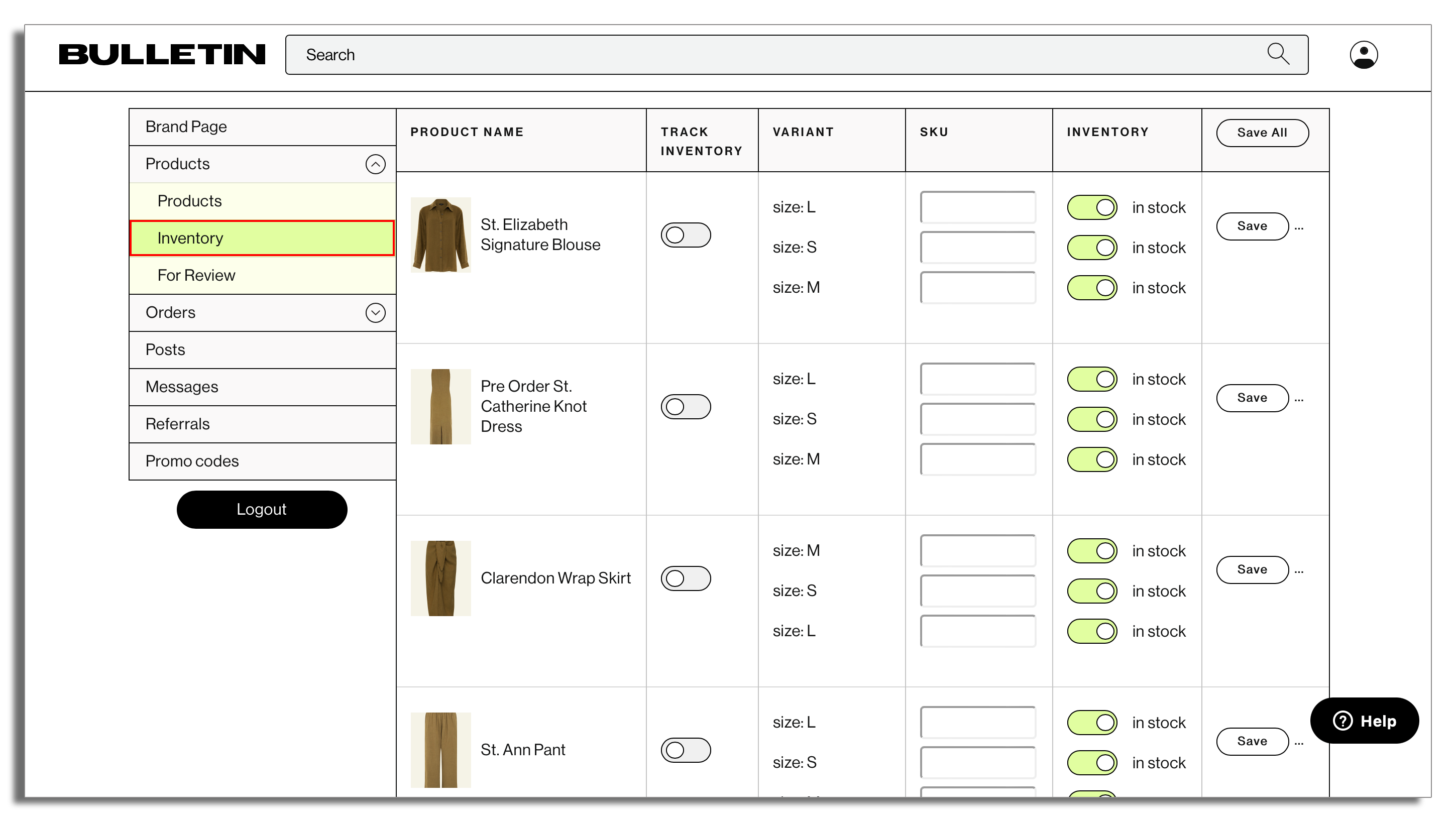Click the 'Pre Order St. Catherine Knot Dress' name

point(533,407)
